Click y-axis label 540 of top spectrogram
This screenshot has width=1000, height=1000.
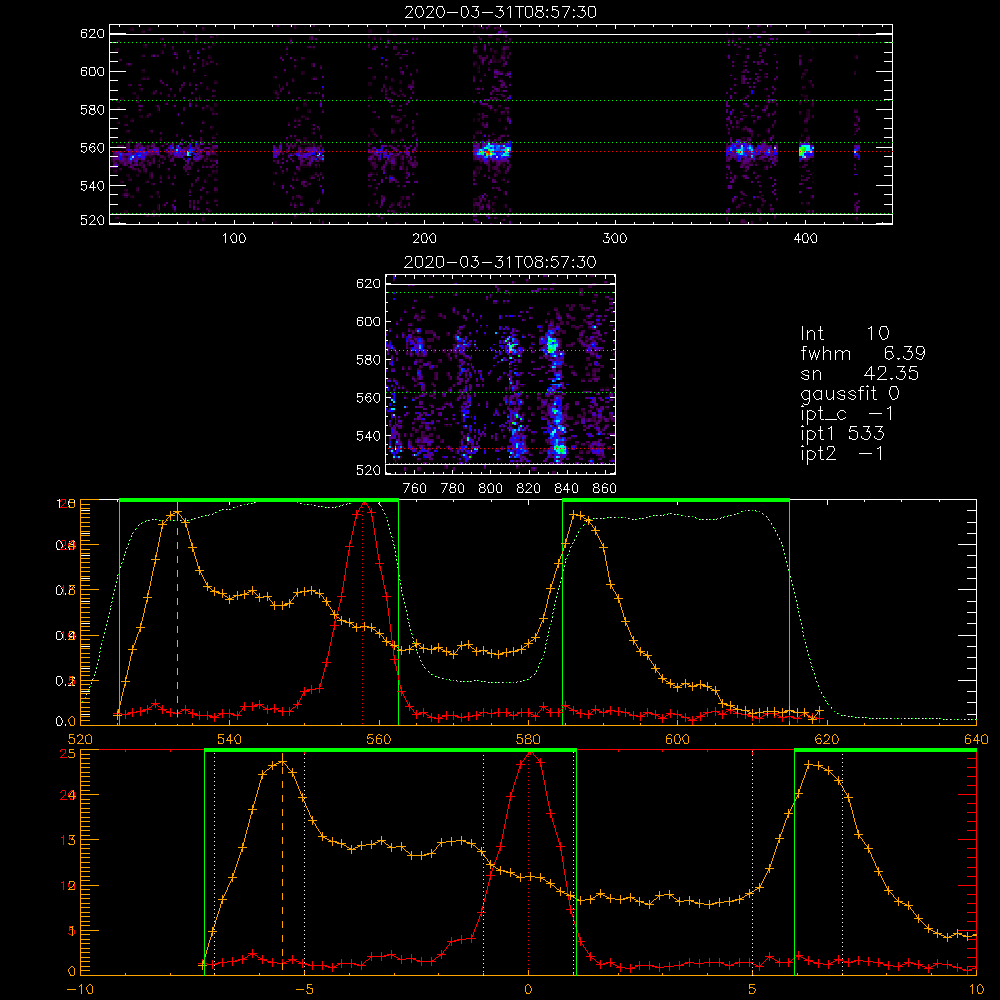coord(92,186)
